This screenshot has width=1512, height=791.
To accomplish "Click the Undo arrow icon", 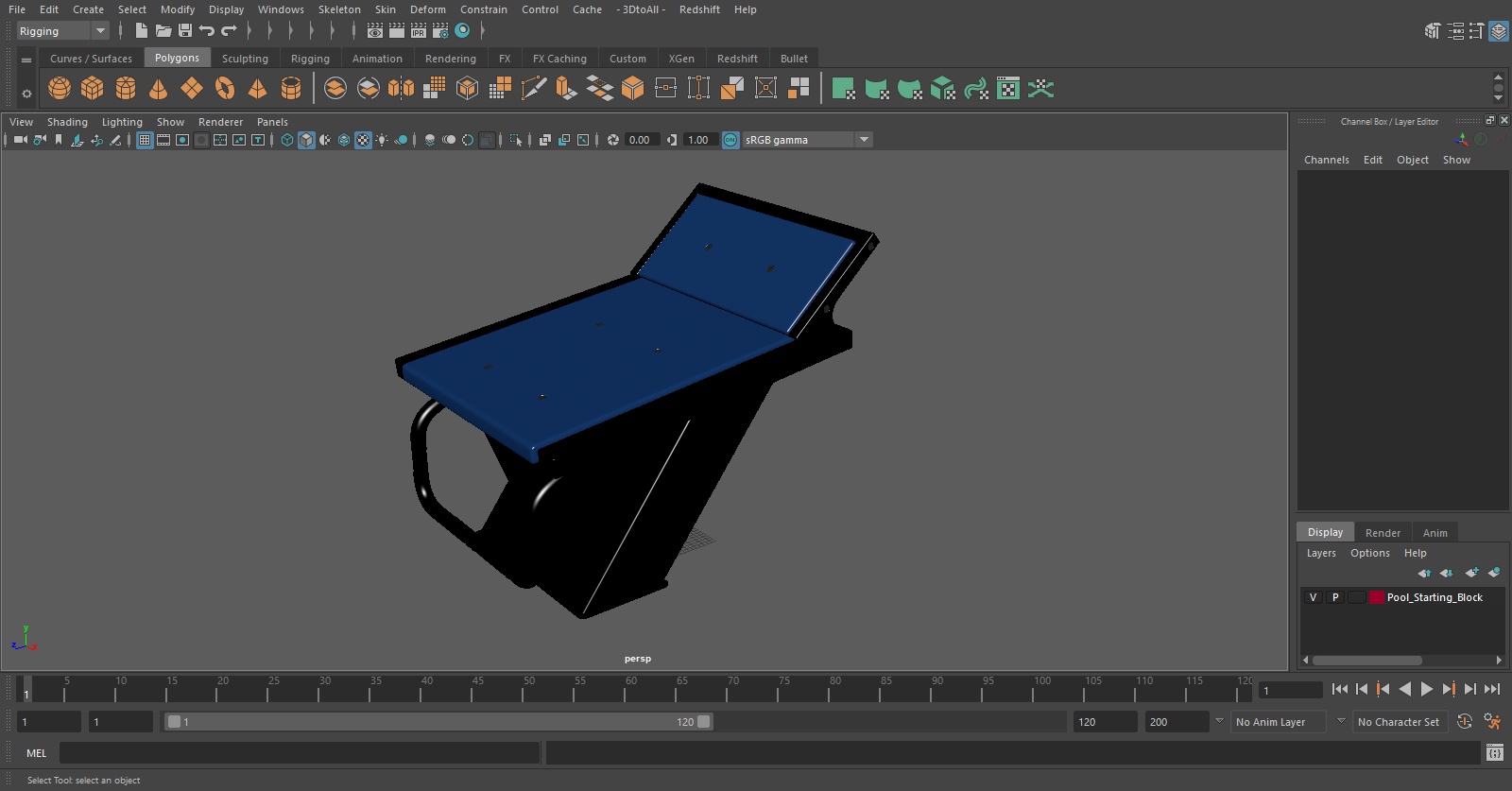I will [207, 31].
